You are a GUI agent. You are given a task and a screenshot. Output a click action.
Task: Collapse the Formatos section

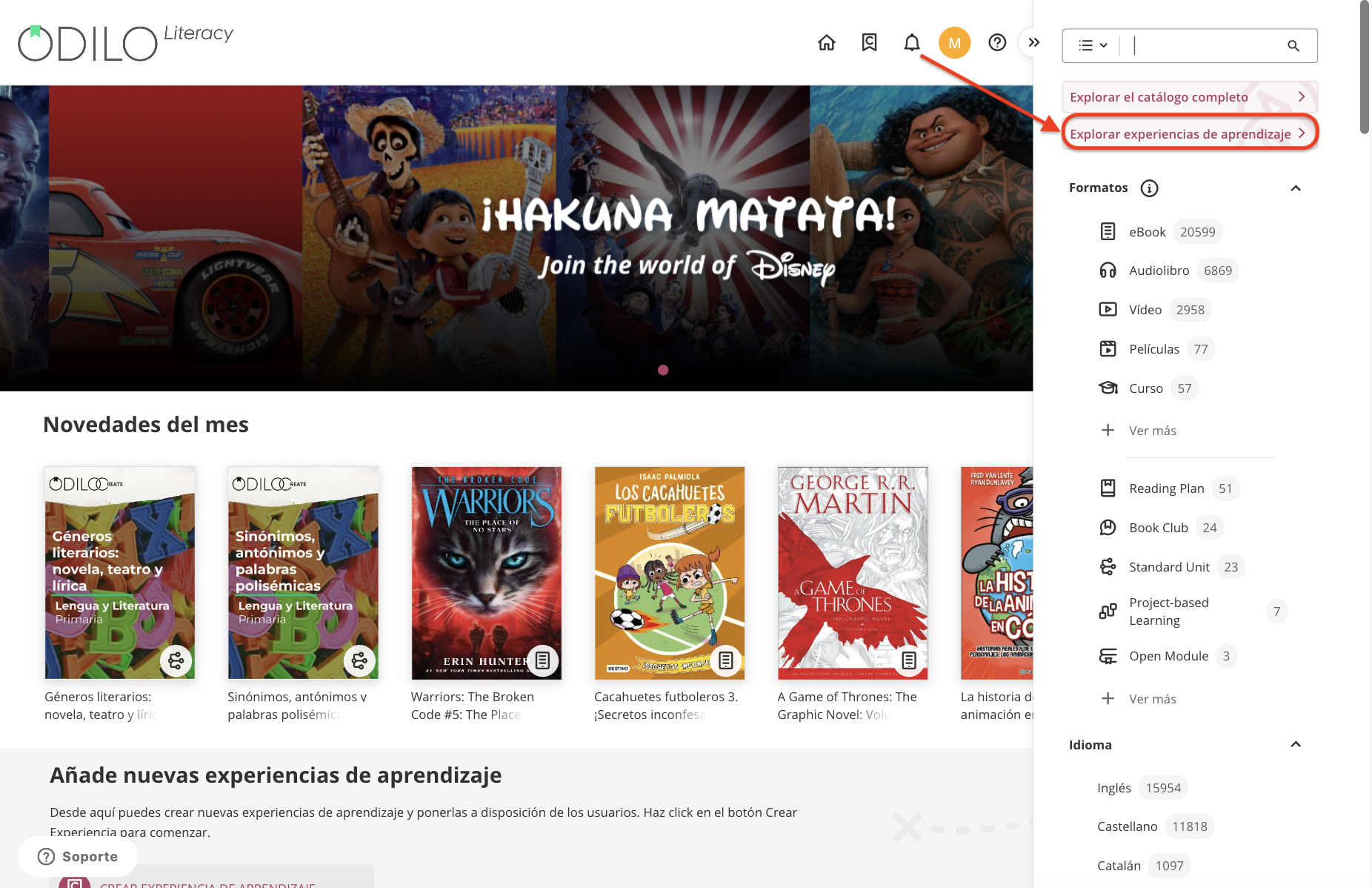click(1296, 188)
